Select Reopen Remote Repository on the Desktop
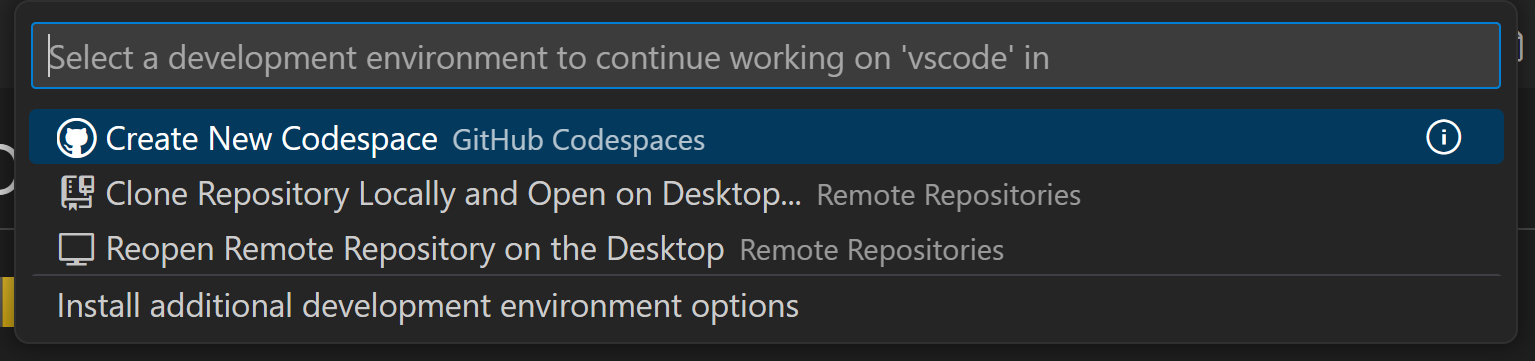Viewport: 1535px width, 361px height. (766, 249)
